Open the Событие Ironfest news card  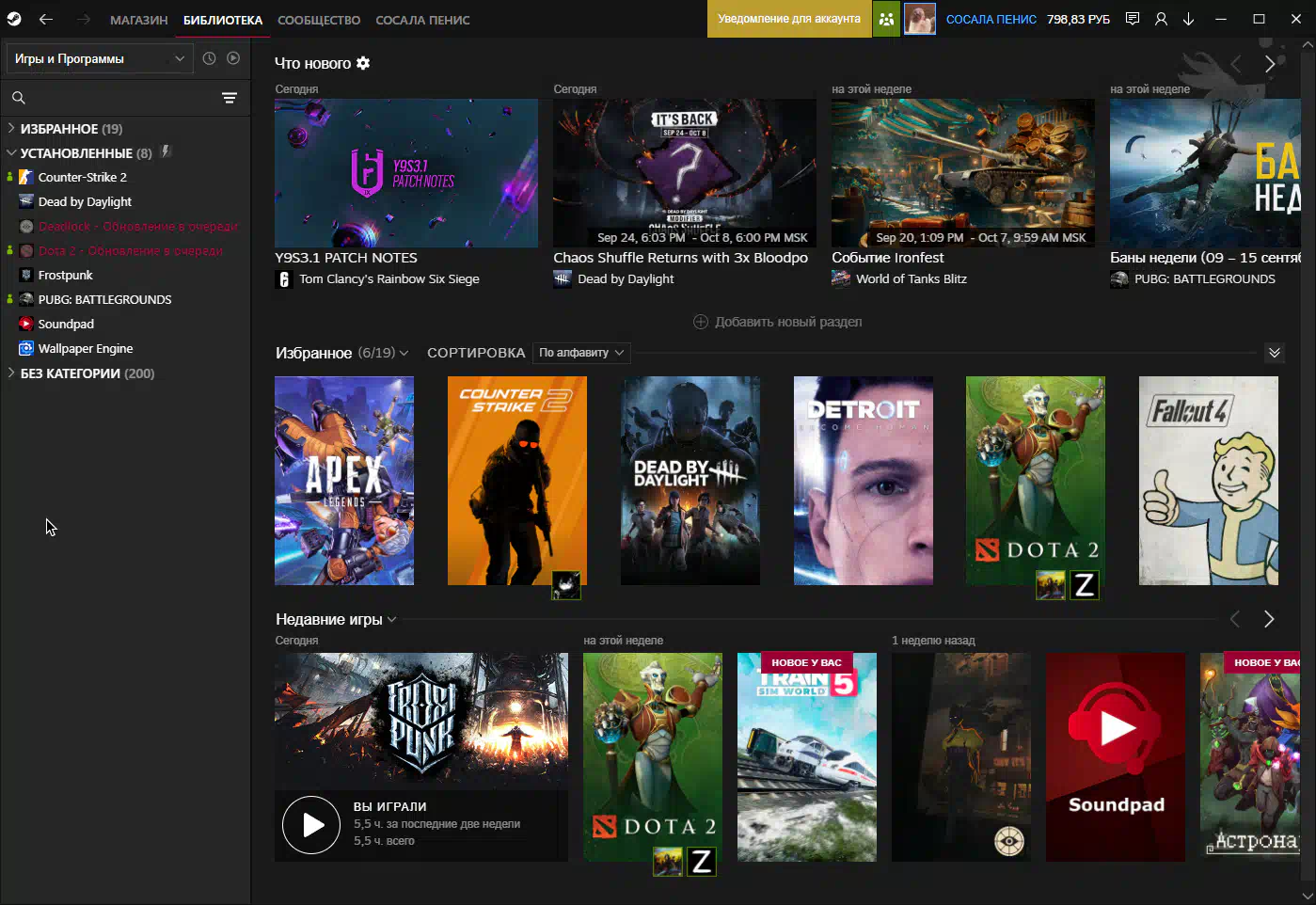(x=963, y=173)
